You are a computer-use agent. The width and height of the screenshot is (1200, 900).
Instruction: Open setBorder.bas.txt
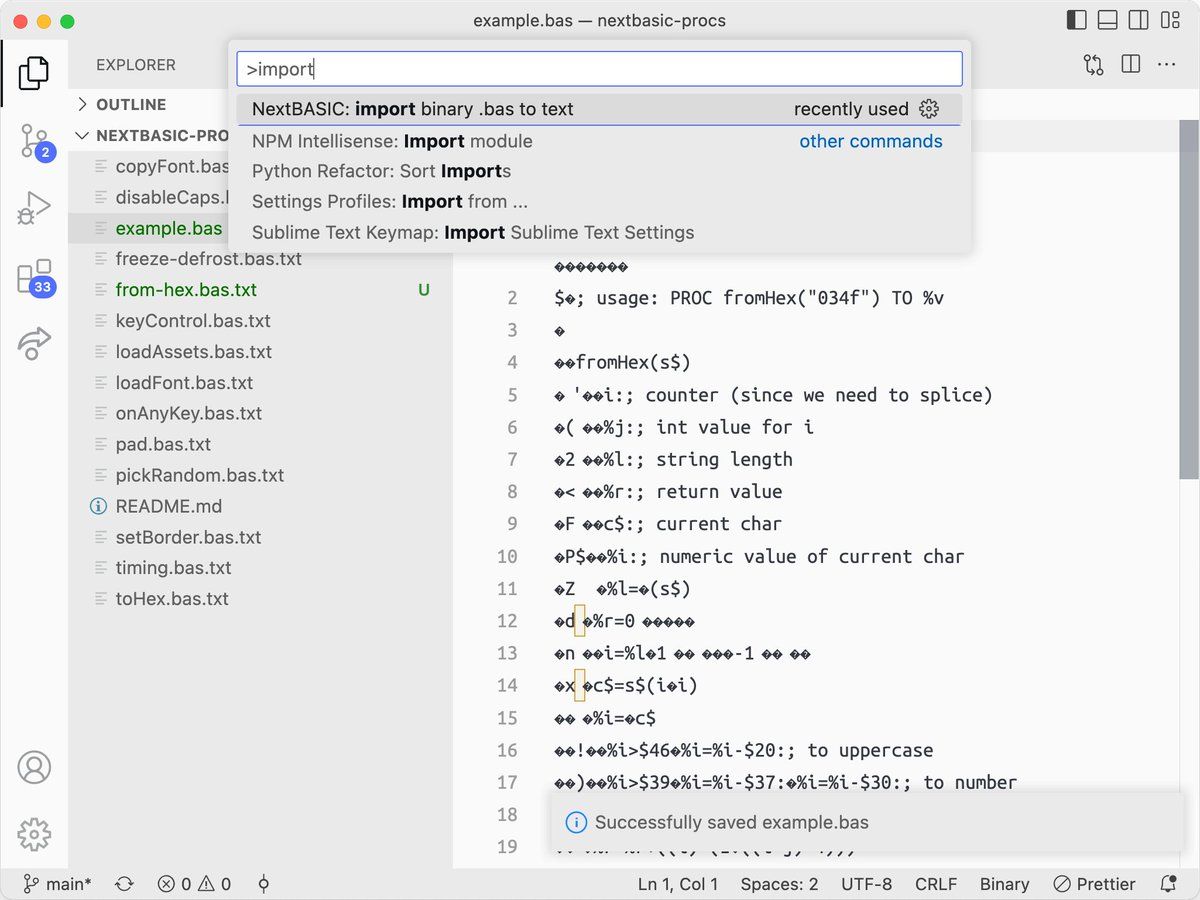click(x=188, y=537)
